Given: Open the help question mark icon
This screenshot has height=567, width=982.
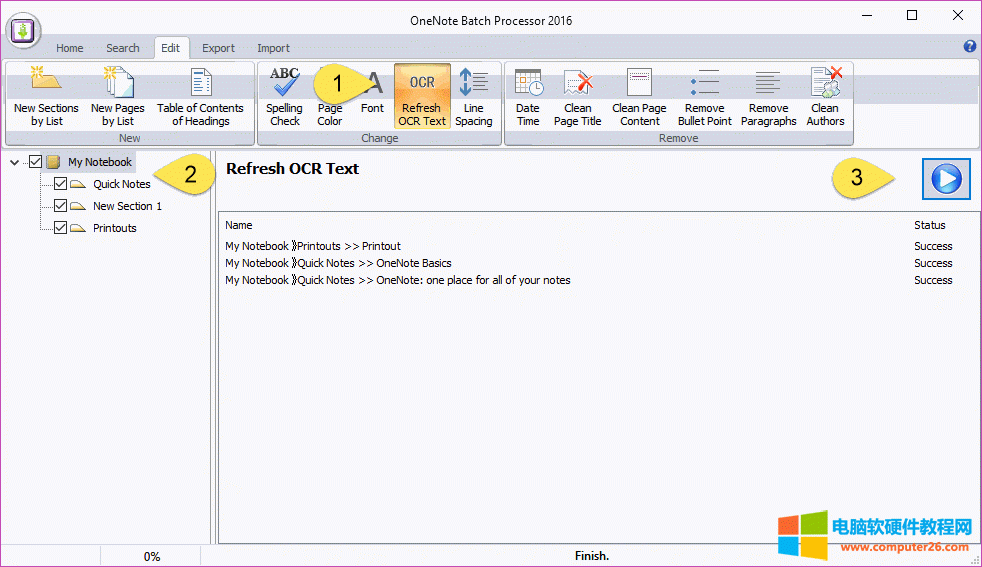Looking at the screenshot, I should coord(969,47).
